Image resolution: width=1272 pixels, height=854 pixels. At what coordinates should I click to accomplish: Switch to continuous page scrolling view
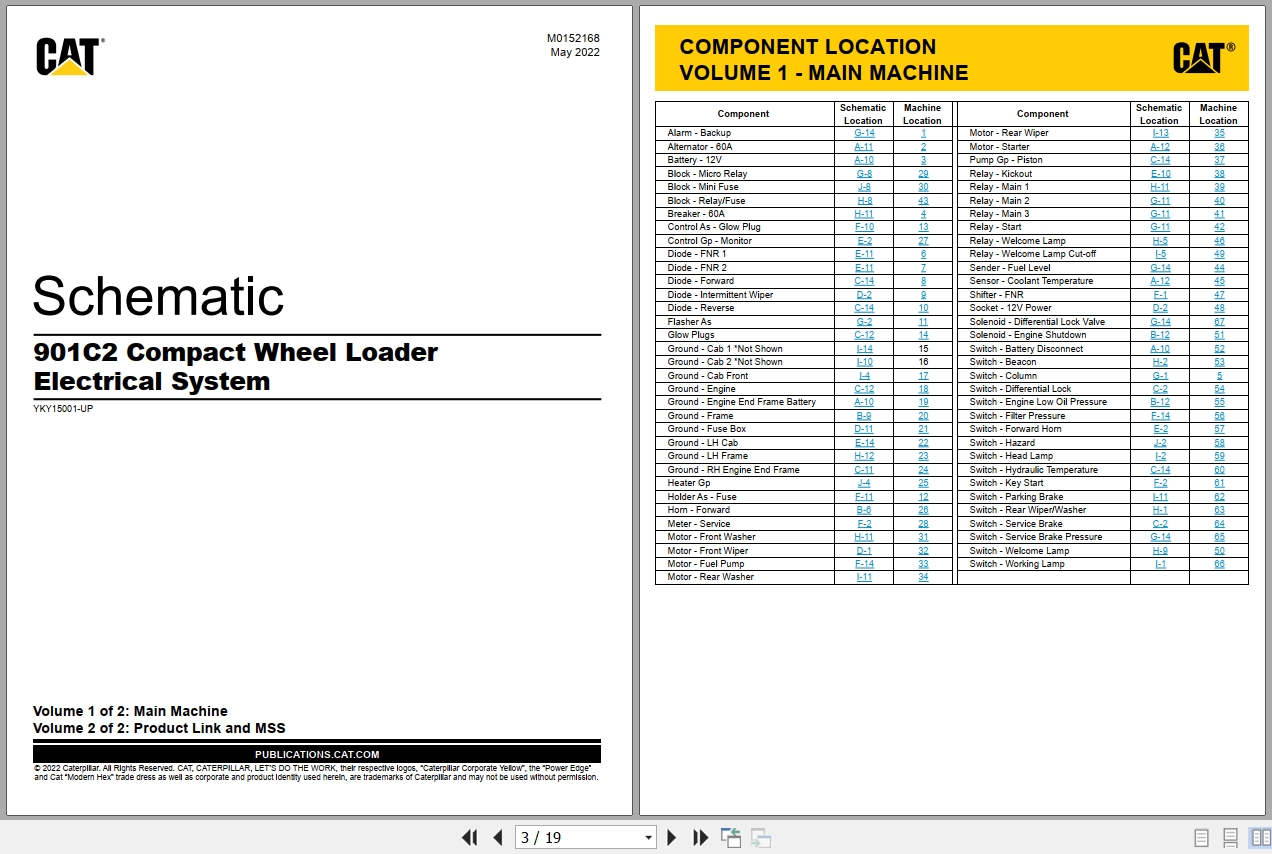click(x=1231, y=838)
